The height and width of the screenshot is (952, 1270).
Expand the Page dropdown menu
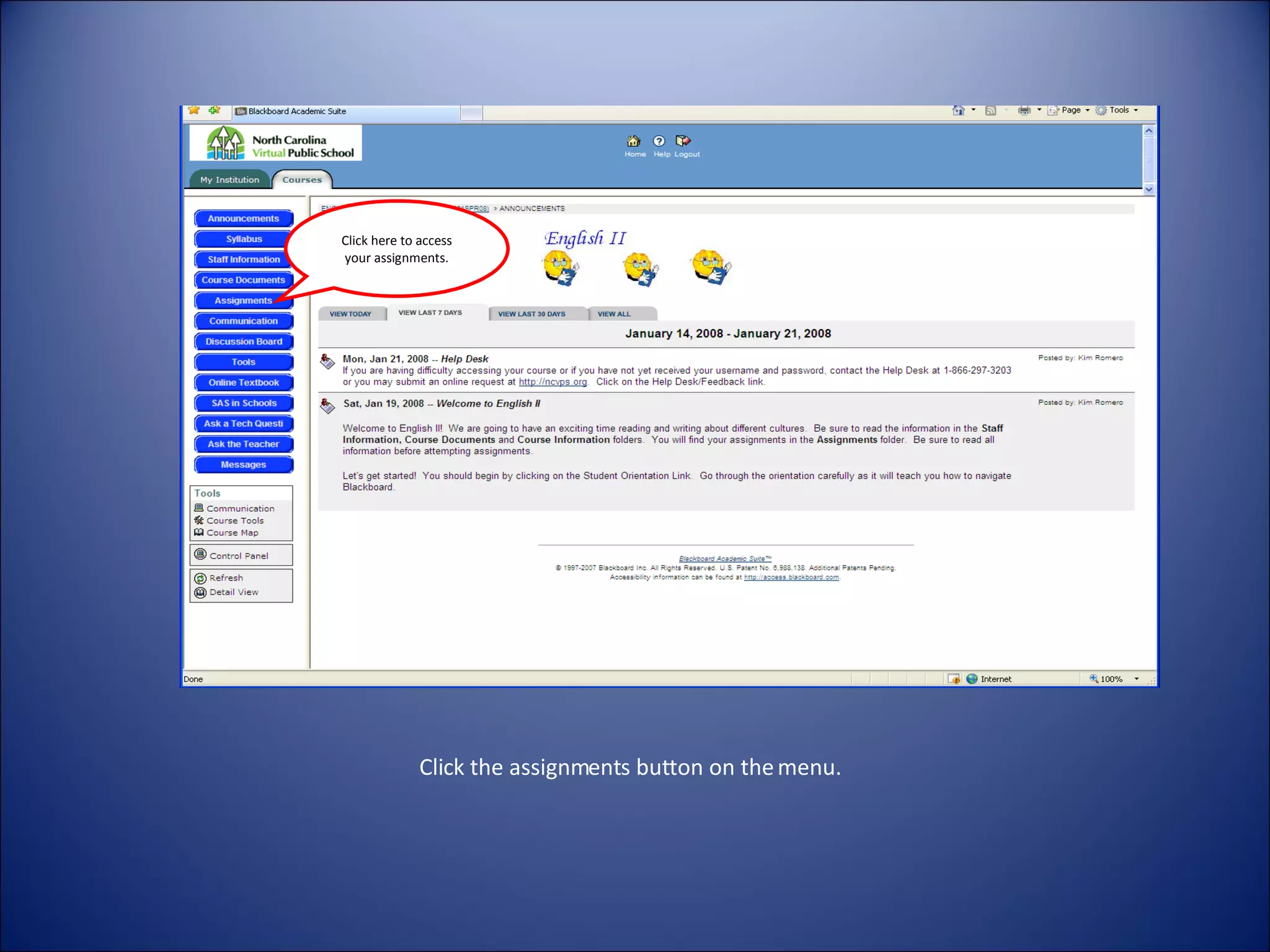[1071, 110]
